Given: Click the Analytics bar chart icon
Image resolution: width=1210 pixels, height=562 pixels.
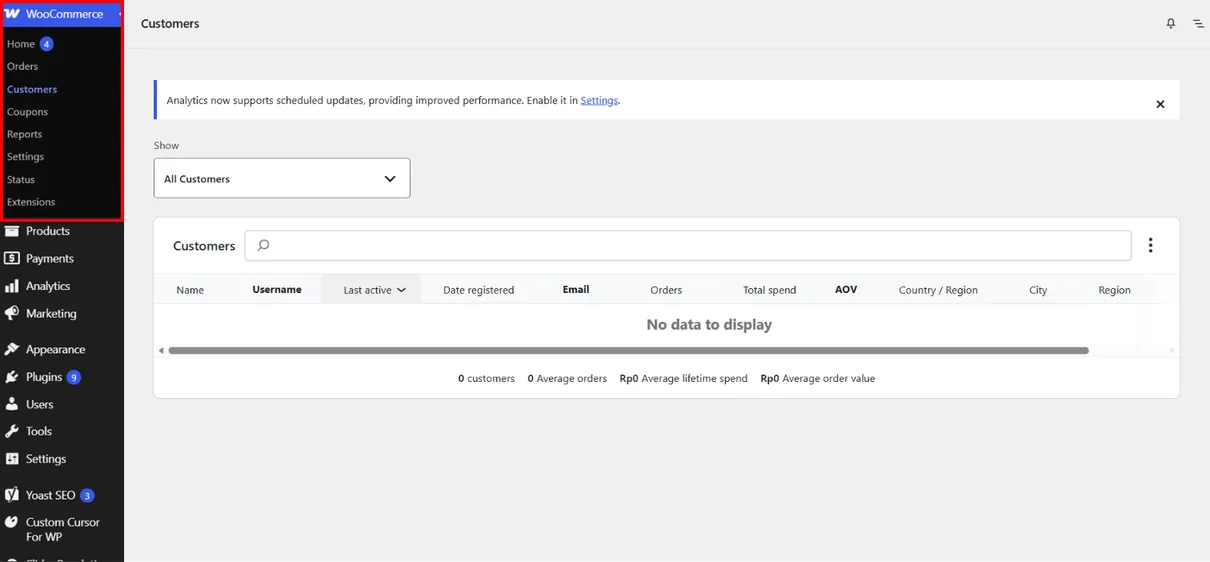Looking at the screenshot, I should tap(12, 286).
